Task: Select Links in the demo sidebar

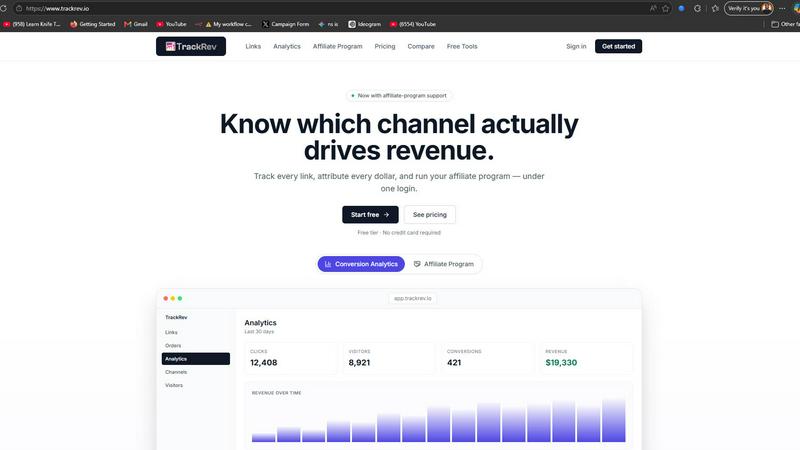Action: [x=171, y=333]
